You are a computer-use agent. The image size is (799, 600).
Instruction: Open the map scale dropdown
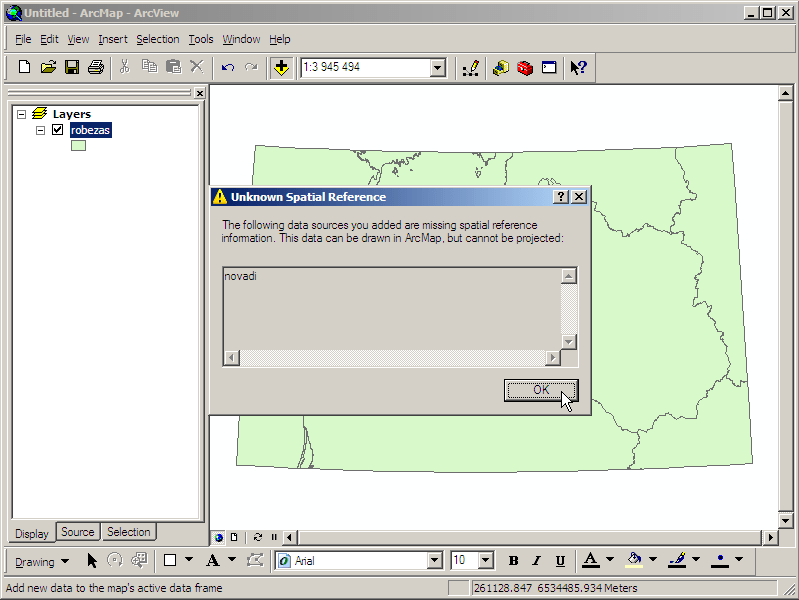pos(437,68)
